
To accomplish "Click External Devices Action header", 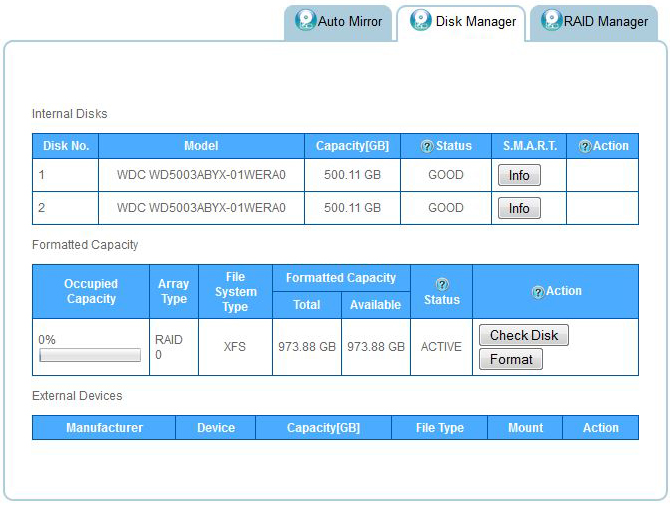I will [x=601, y=428].
